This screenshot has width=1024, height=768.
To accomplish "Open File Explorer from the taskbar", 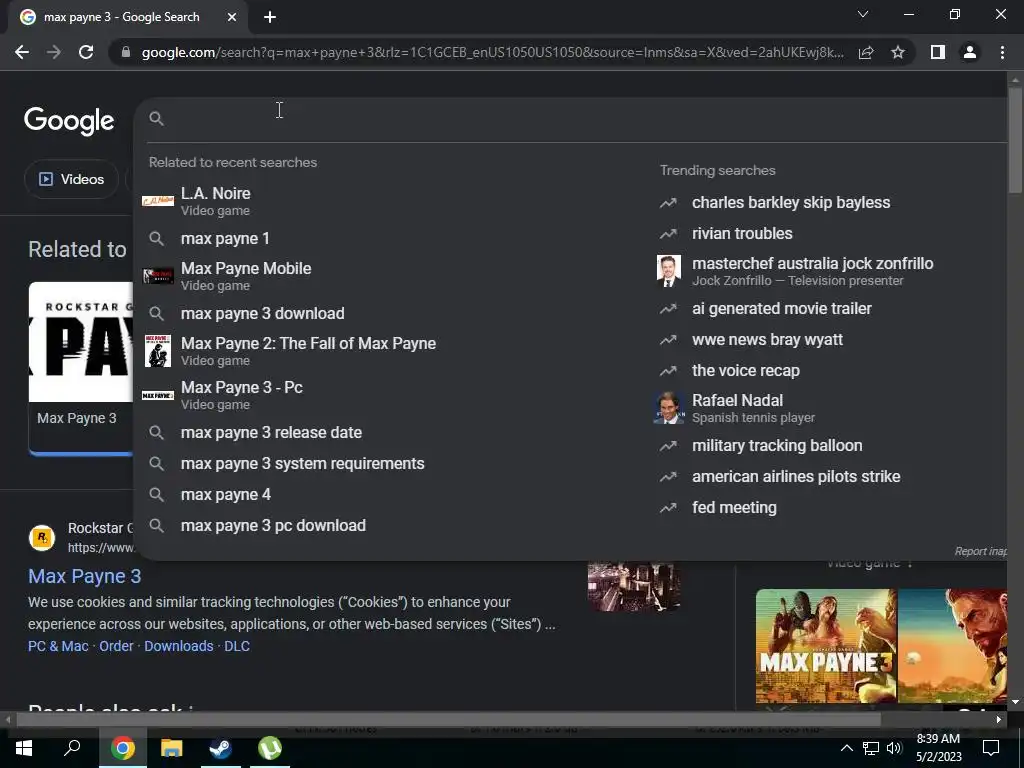I will [171, 748].
